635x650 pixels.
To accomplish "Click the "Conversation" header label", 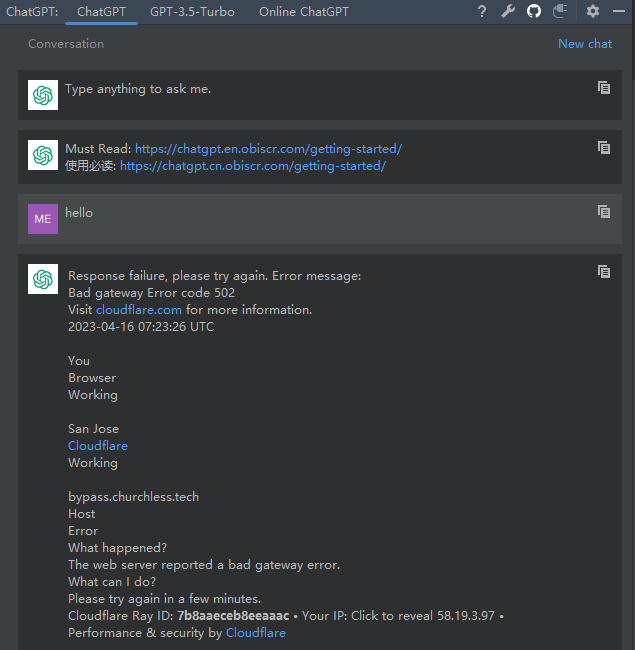I will coord(66,44).
